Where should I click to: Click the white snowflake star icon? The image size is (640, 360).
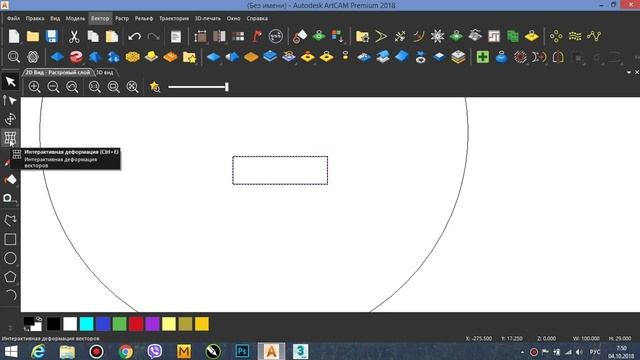[437, 36]
